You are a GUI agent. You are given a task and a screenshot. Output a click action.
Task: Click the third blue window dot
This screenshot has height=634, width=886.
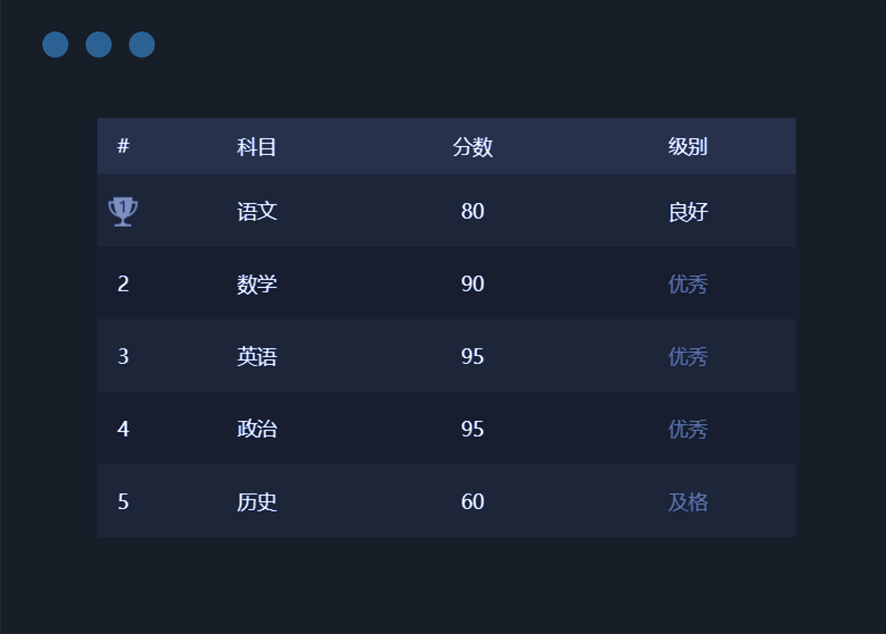pos(142,45)
